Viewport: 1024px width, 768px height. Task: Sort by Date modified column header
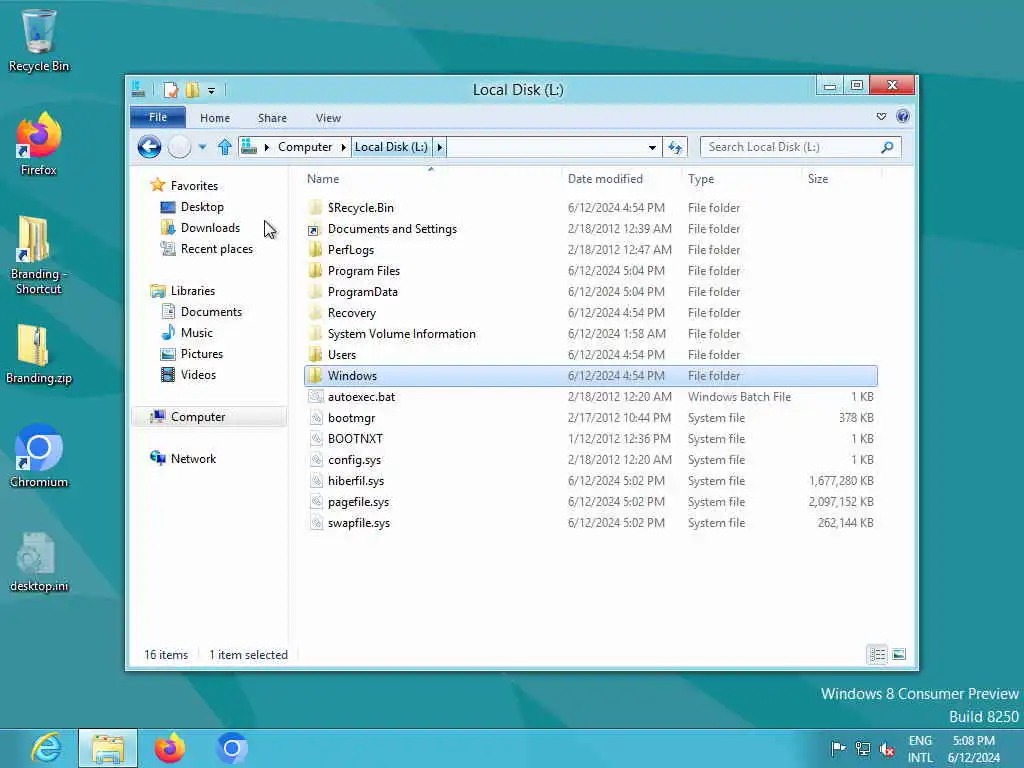[605, 179]
